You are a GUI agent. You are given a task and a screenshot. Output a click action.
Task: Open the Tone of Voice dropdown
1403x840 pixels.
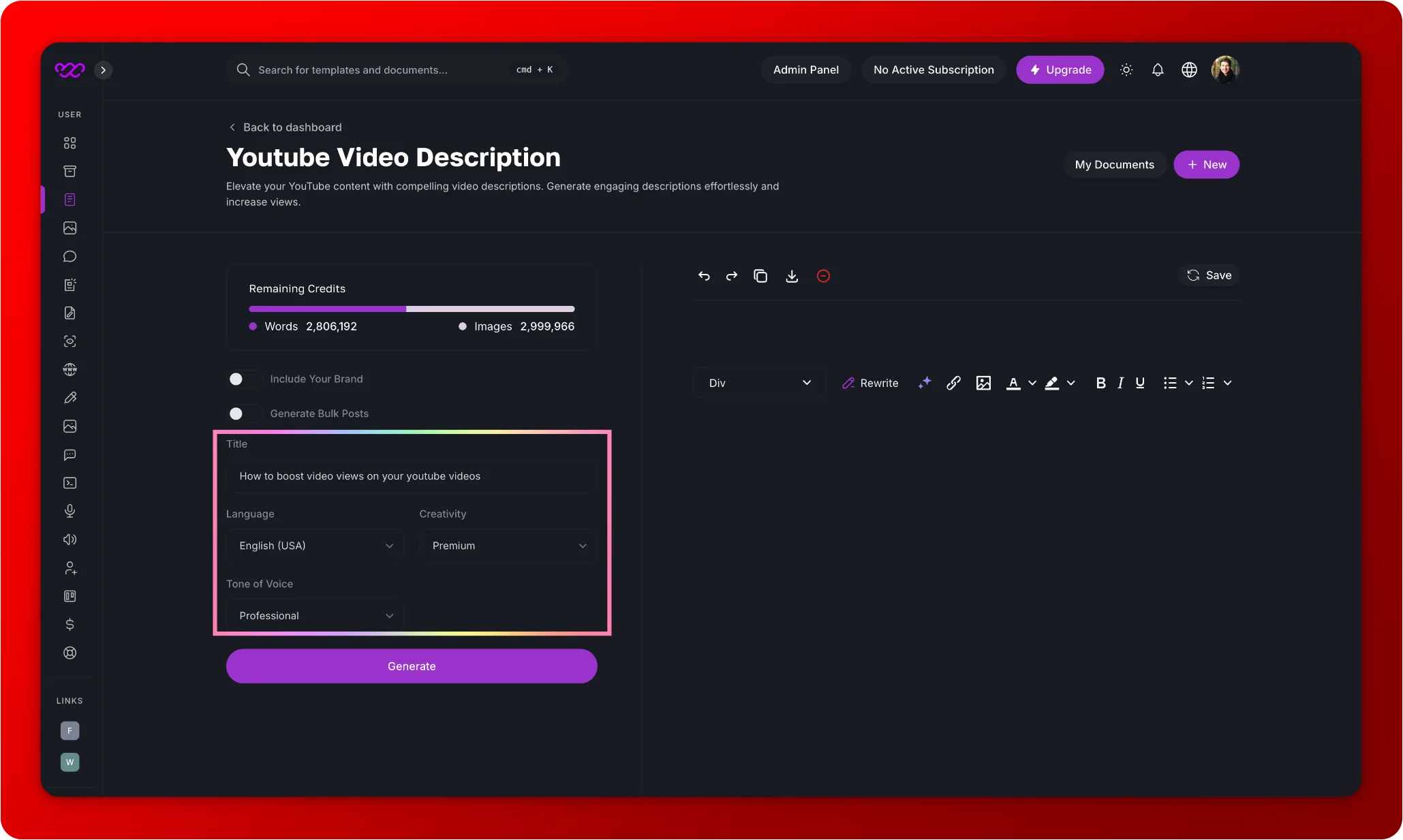pyautogui.click(x=315, y=616)
